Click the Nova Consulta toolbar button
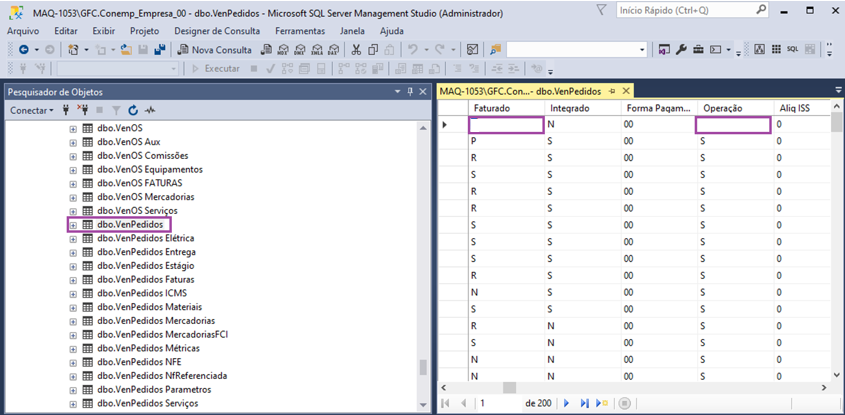 (x=215, y=49)
